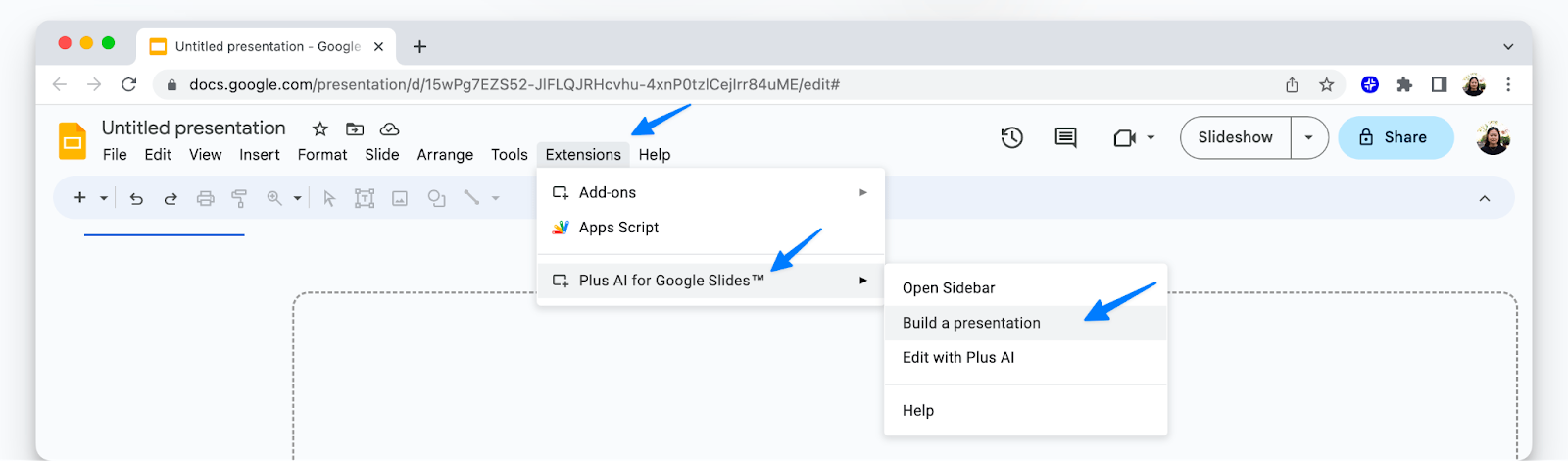Open the zoom level dropdown arrow
Screen dimensions: 1568x461
[297, 198]
